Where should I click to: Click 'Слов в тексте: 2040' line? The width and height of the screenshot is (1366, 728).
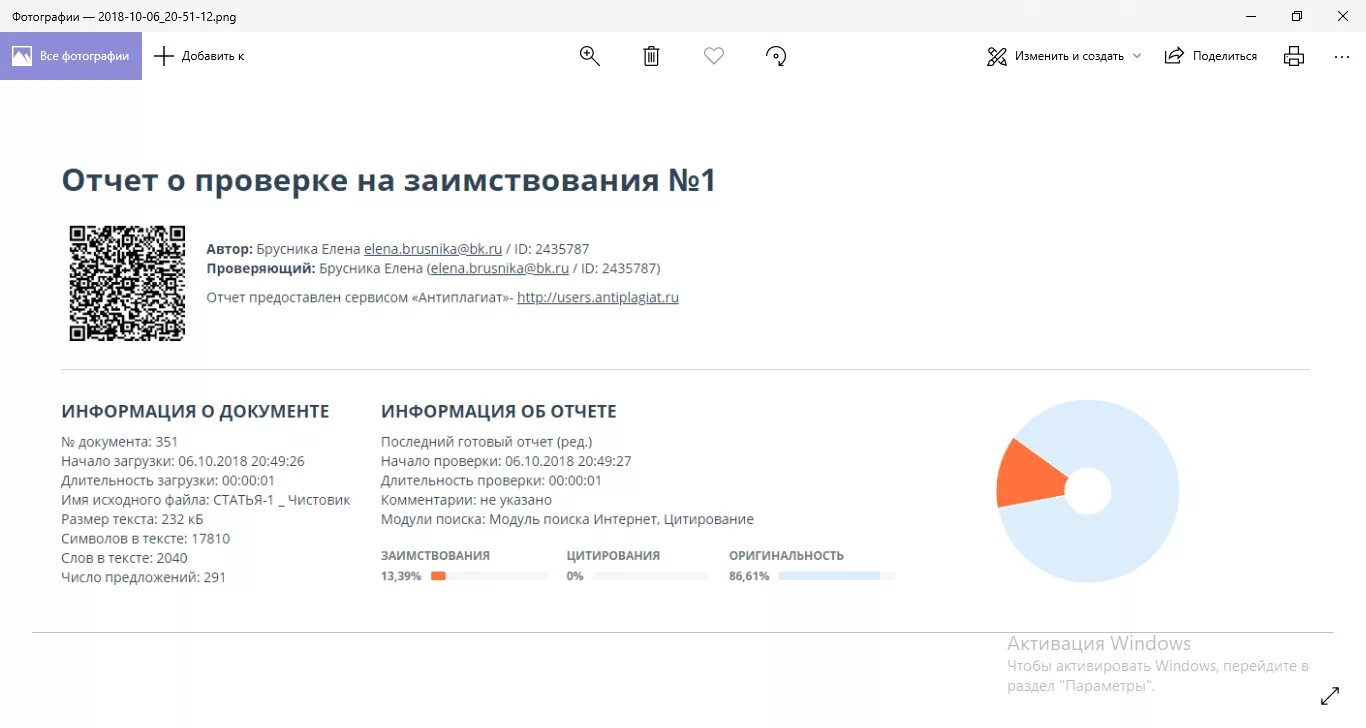[124, 557]
